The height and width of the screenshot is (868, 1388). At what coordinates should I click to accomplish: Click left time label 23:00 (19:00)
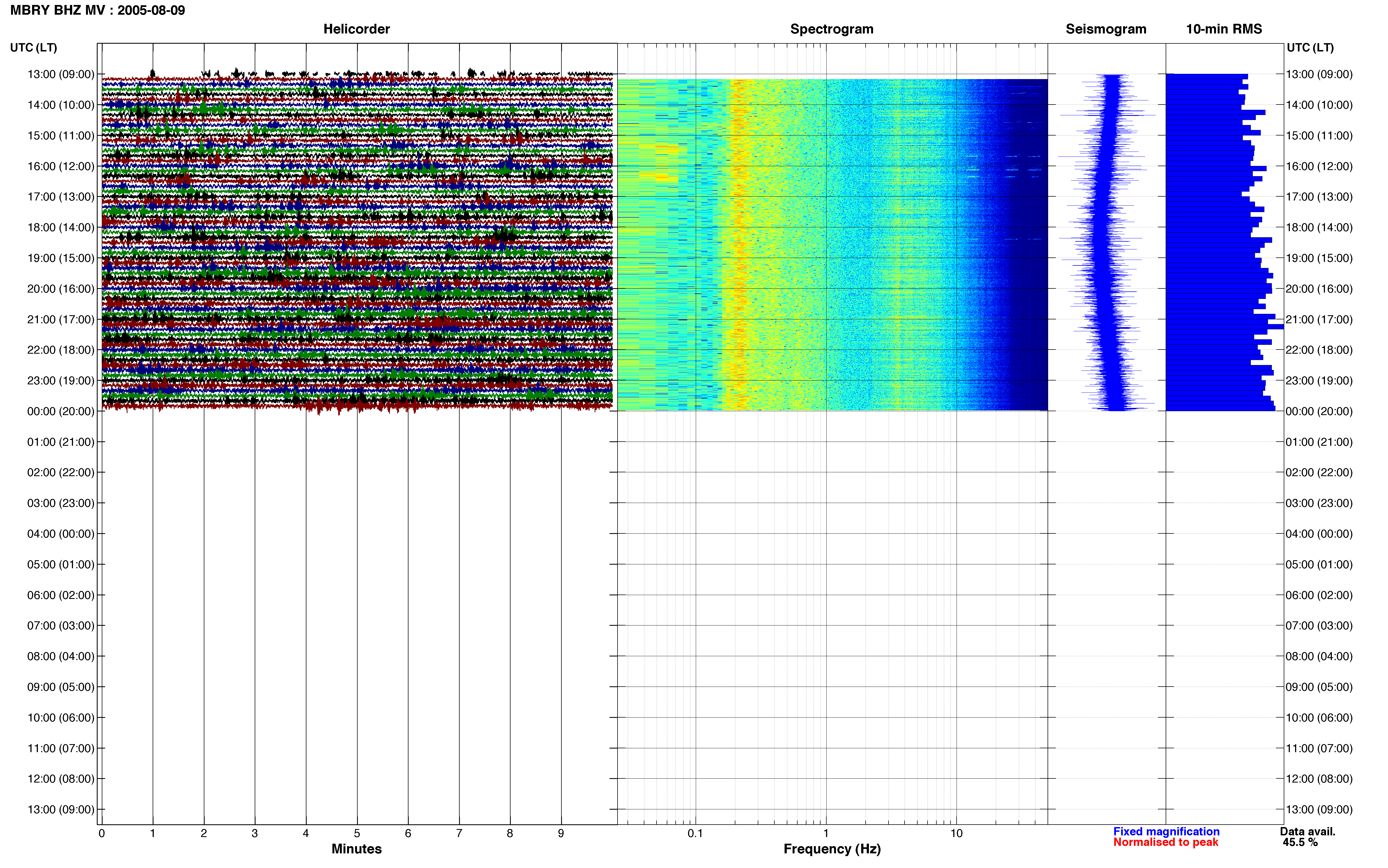pos(61,380)
